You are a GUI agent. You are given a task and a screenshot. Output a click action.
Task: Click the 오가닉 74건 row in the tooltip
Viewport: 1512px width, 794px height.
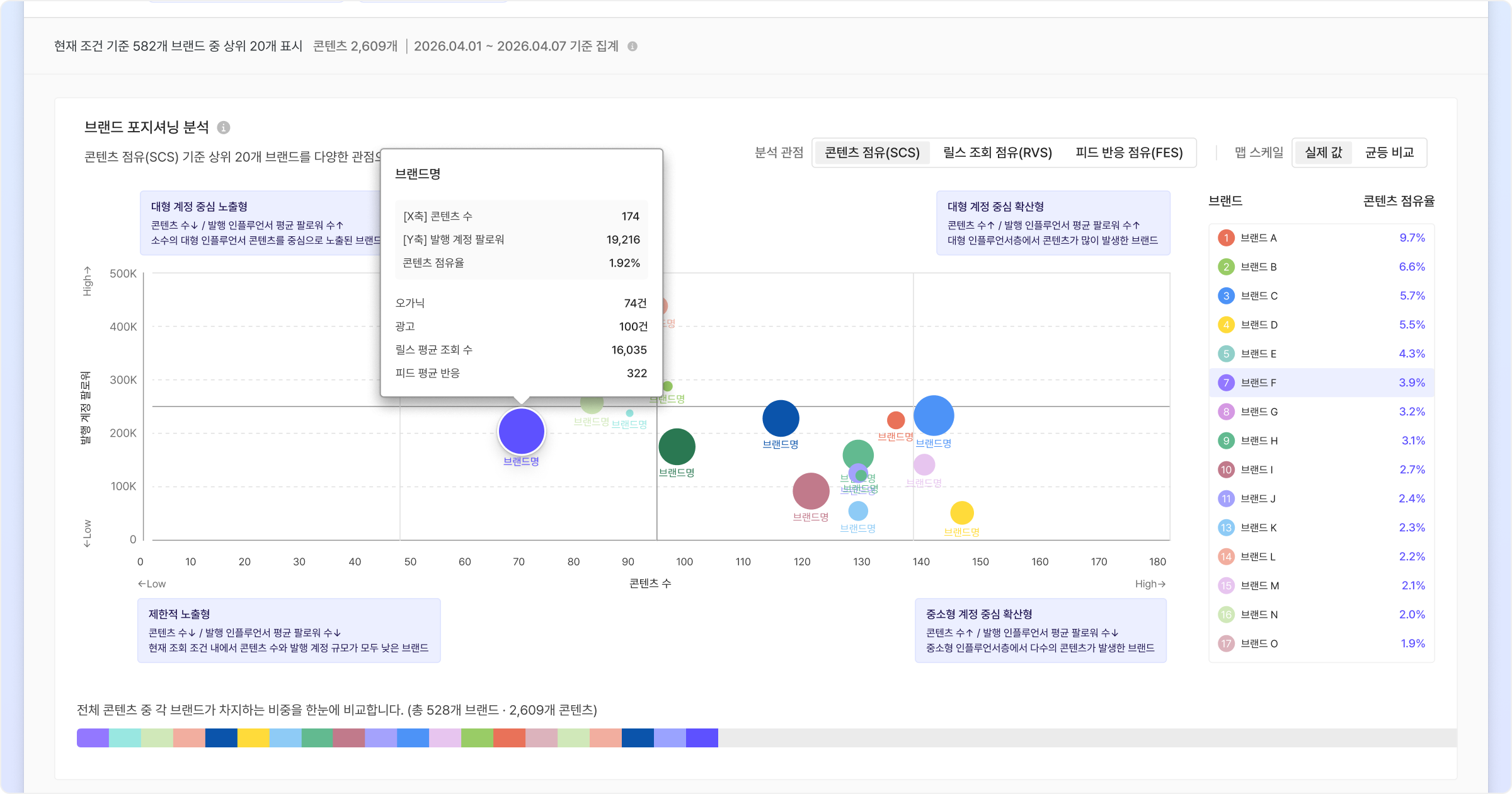(521, 304)
